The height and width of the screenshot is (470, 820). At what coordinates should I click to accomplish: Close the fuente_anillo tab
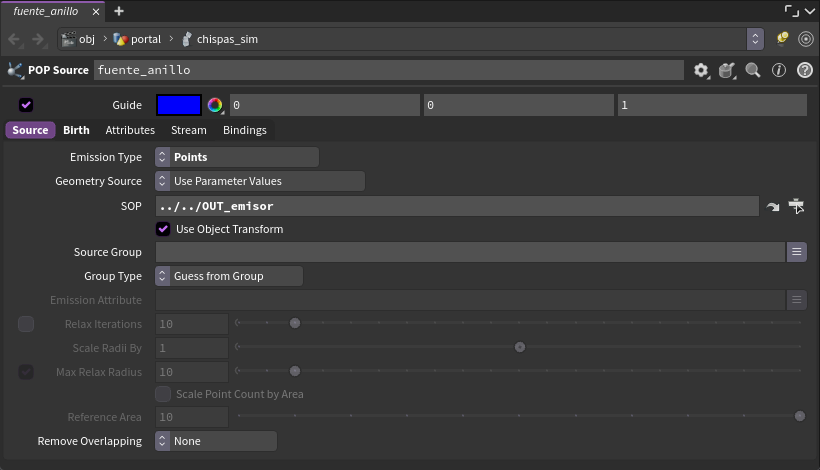click(96, 12)
